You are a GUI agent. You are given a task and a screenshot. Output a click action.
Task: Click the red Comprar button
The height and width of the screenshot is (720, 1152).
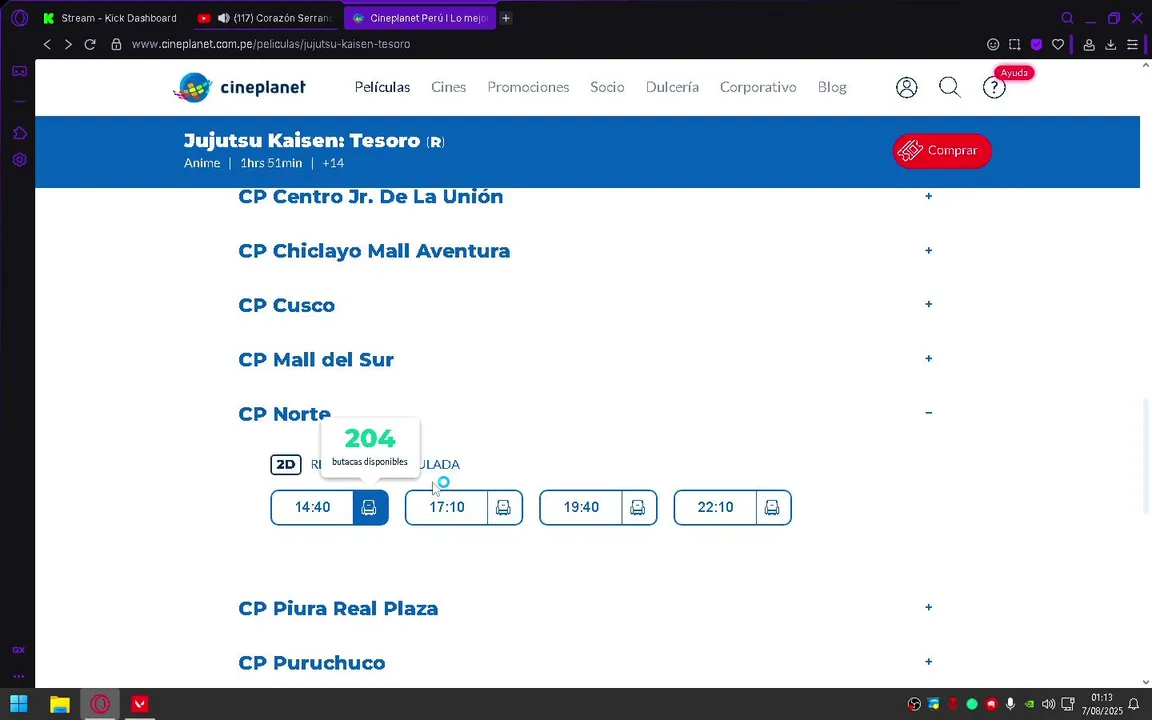[x=942, y=151]
